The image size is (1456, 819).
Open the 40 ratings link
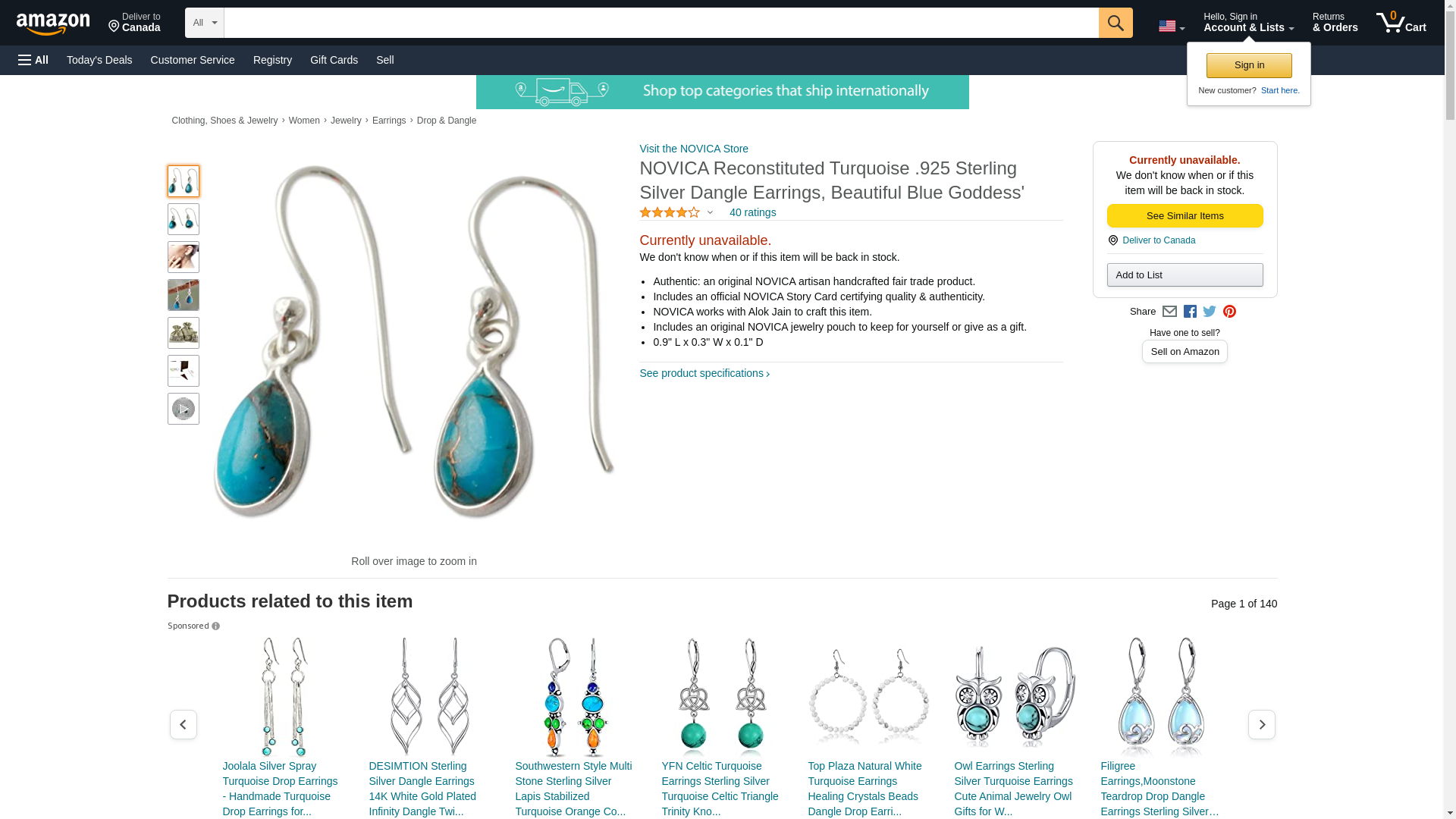pos(752,212)
